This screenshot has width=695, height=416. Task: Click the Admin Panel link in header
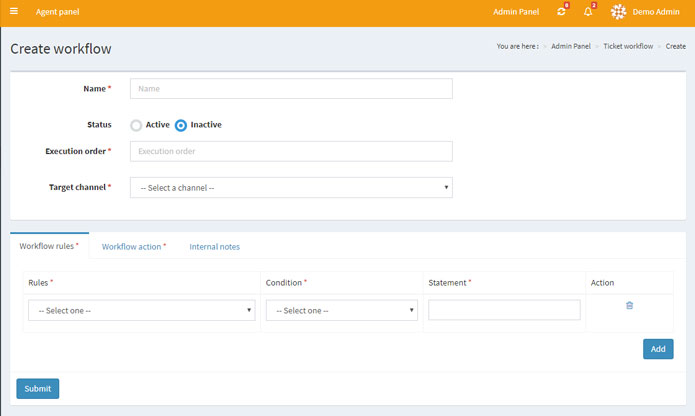516,12
